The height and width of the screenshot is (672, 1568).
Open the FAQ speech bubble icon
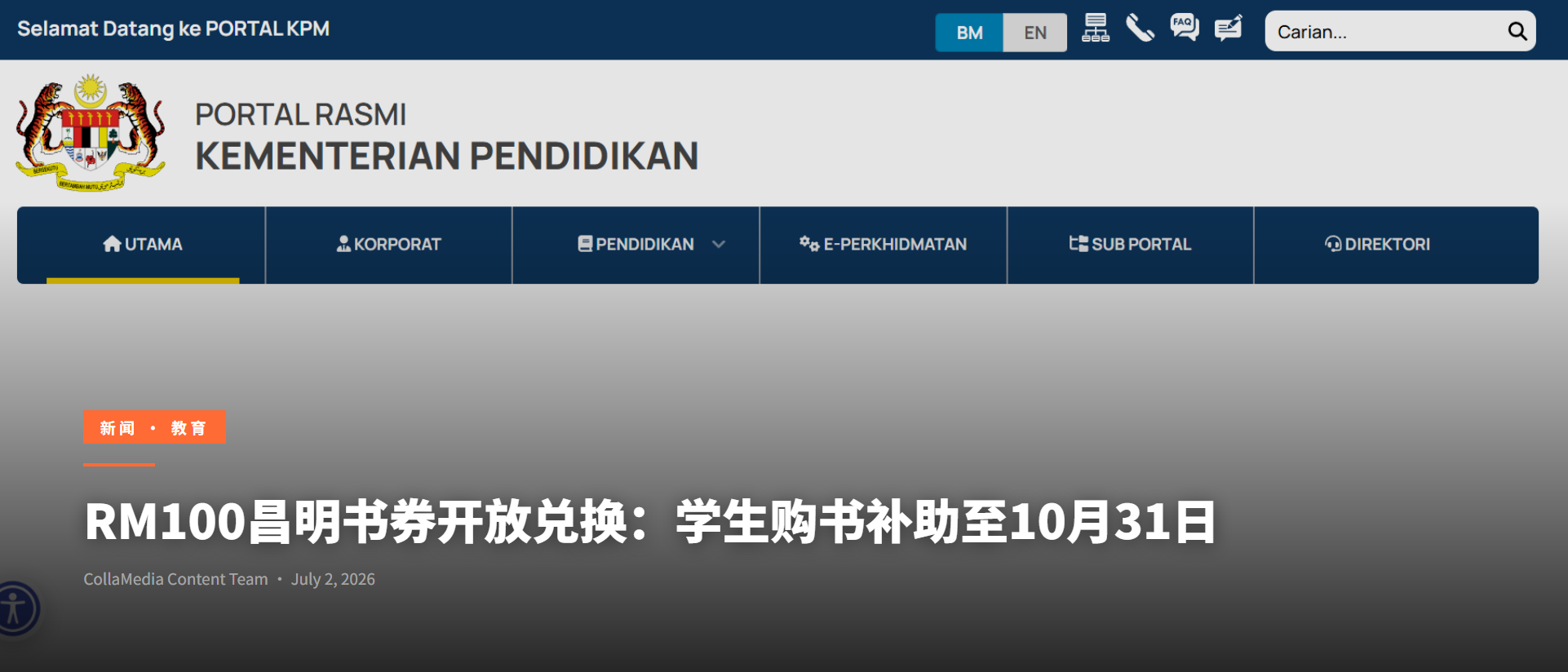1185,28
